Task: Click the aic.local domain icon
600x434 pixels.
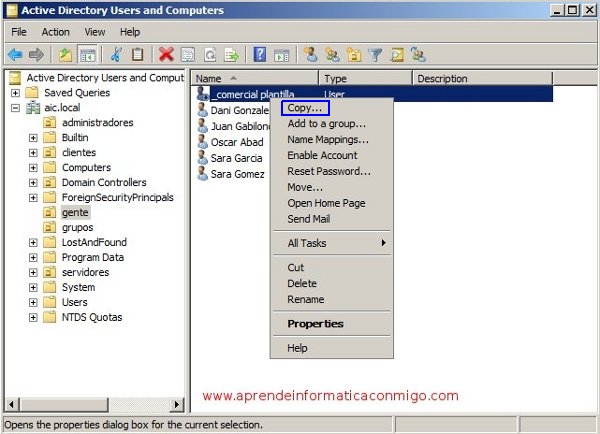Action: [33, 108]
